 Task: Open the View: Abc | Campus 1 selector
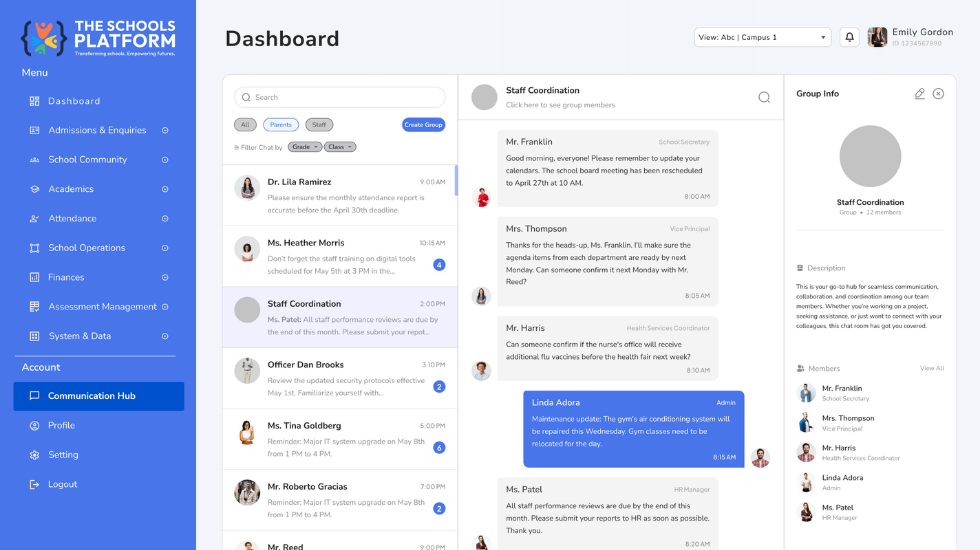click(x=762, y=38)
